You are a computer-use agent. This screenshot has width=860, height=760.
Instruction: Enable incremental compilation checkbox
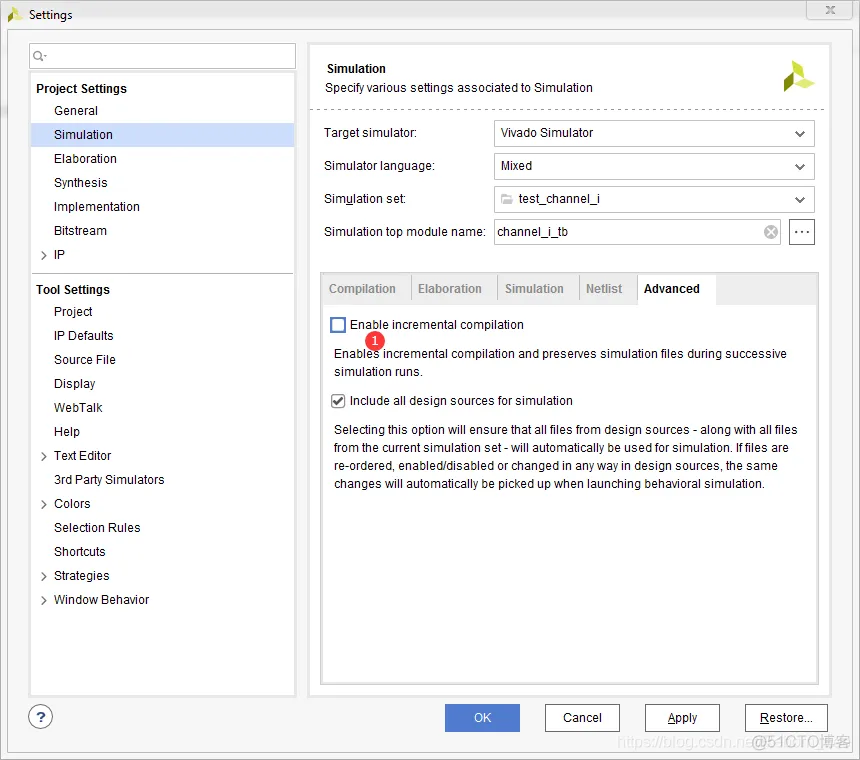pos(338,325)
